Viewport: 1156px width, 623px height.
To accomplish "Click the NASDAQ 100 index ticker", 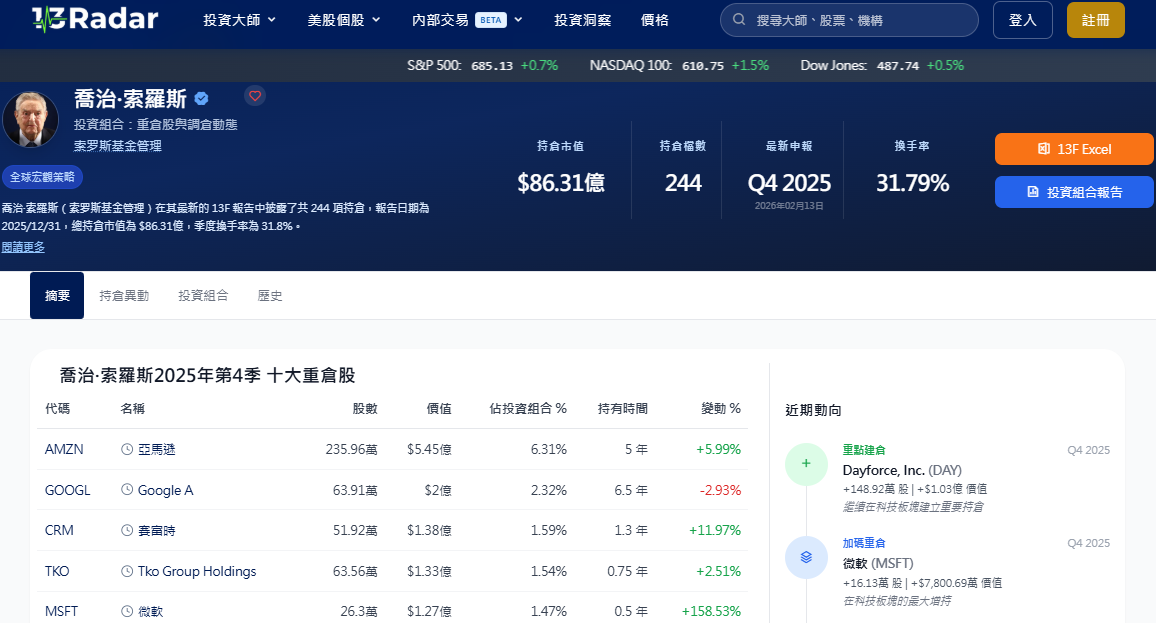I will pos(679,66).
